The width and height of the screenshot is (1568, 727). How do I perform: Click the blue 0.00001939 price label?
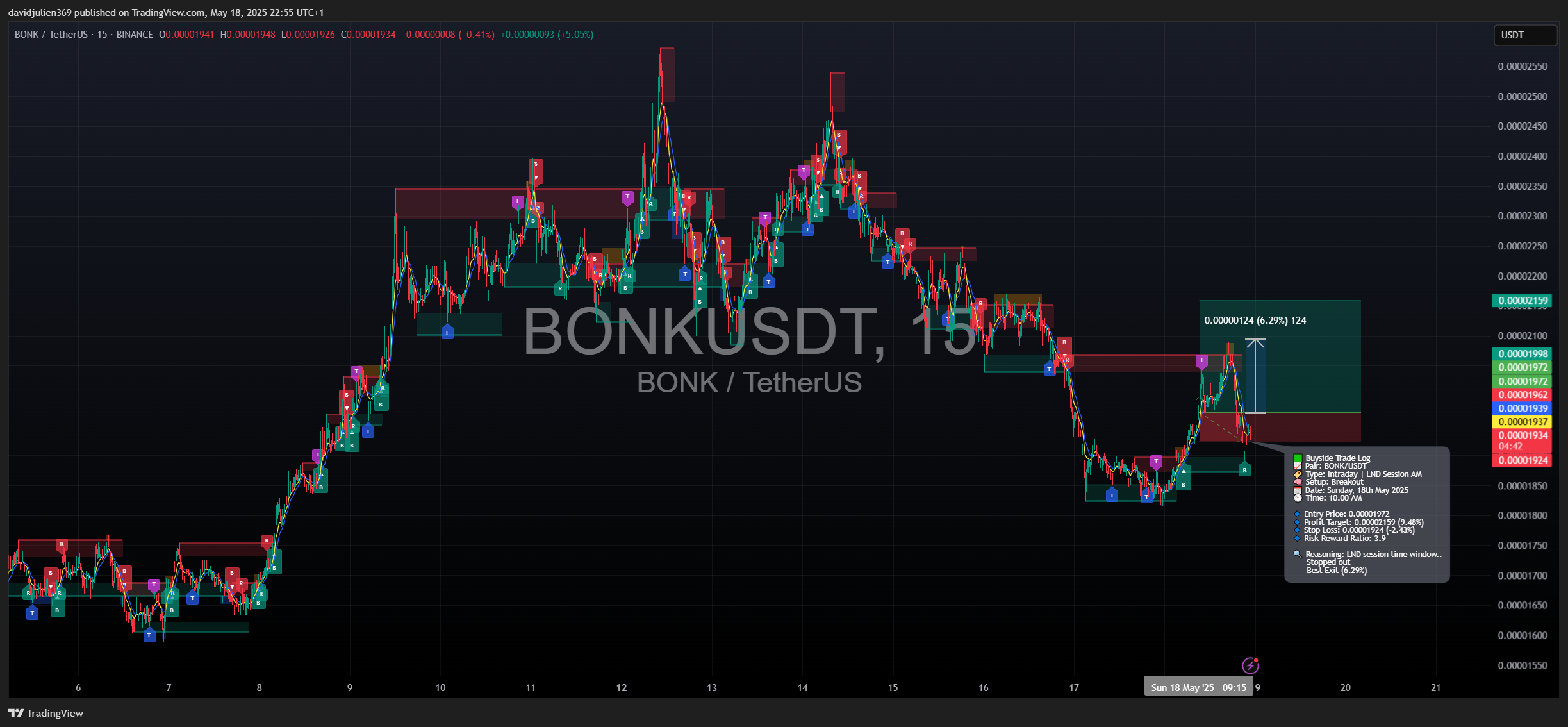[x=1523, y=408]
